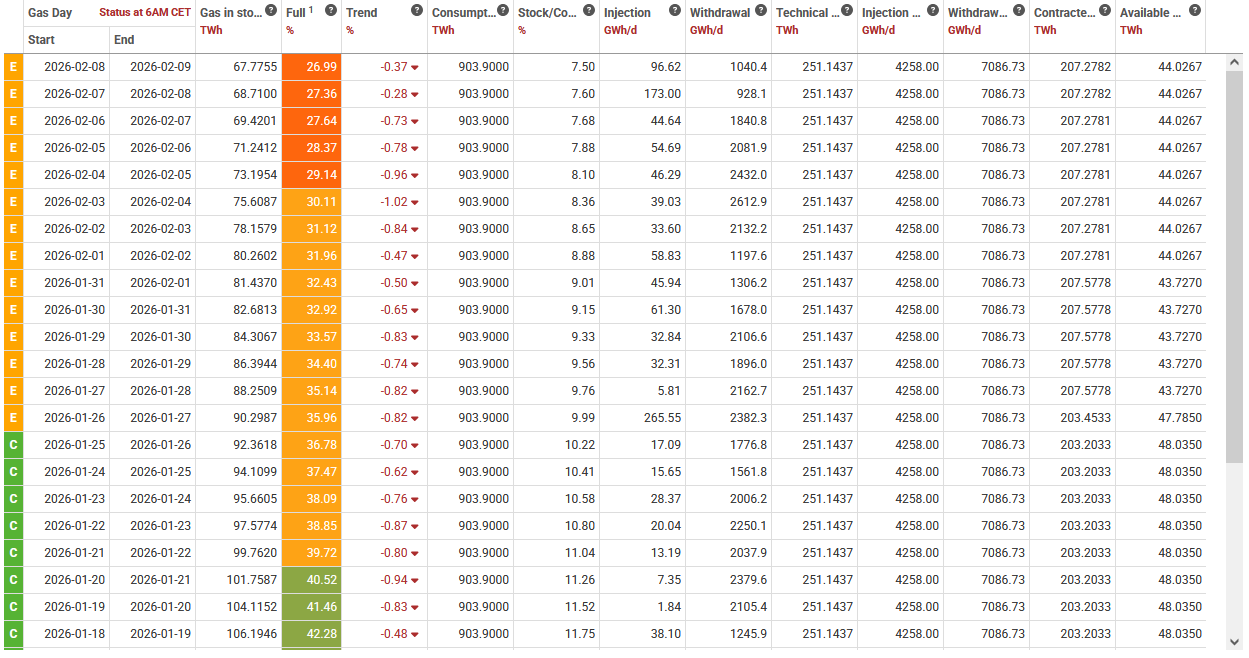Open help icon for Consumption column

coord(501,11)
